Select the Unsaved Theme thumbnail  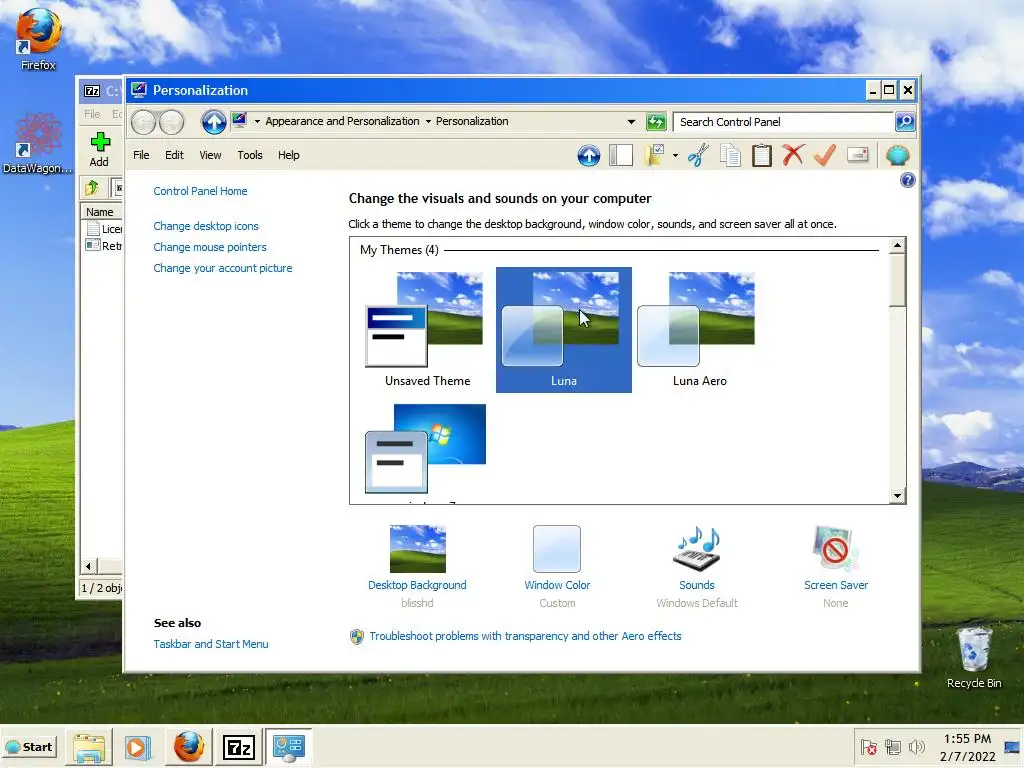tap(427, 330)
